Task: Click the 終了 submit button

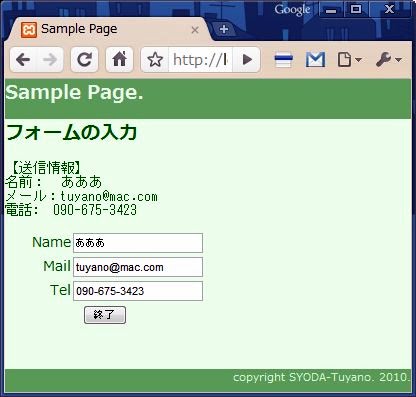Action: click(105, 315)
